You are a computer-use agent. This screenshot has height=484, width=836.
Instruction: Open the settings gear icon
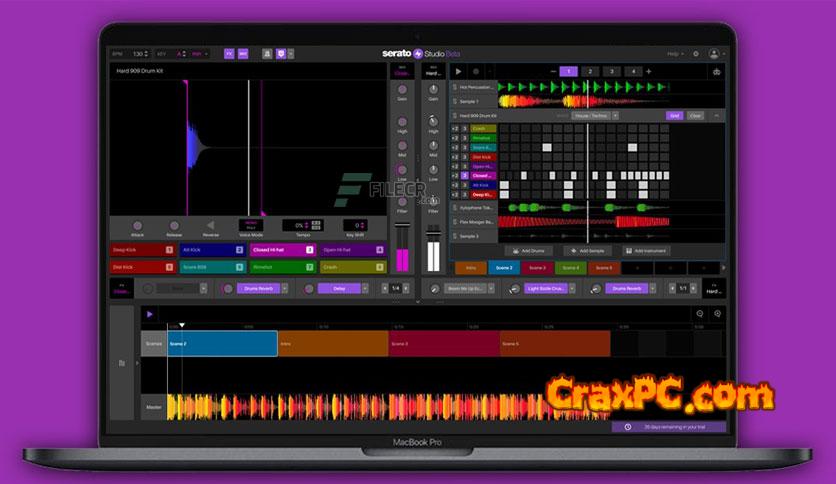coord(696,53)
